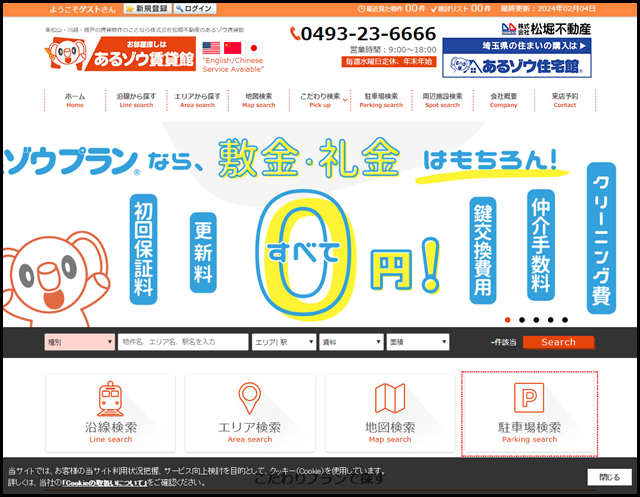Open the エリア検索 Area search card
The width and height of the screenshot is (640, 497).
(x=250, y=413)
